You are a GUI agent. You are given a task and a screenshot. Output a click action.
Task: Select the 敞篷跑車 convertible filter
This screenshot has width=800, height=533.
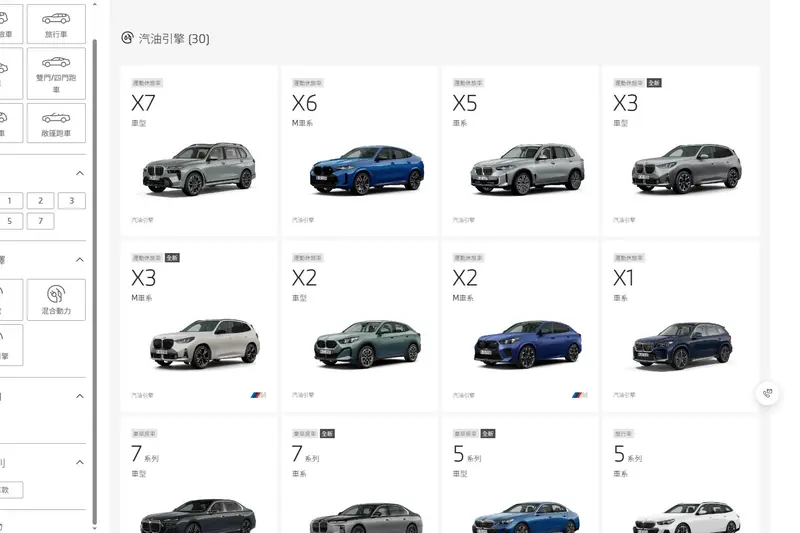56,123
